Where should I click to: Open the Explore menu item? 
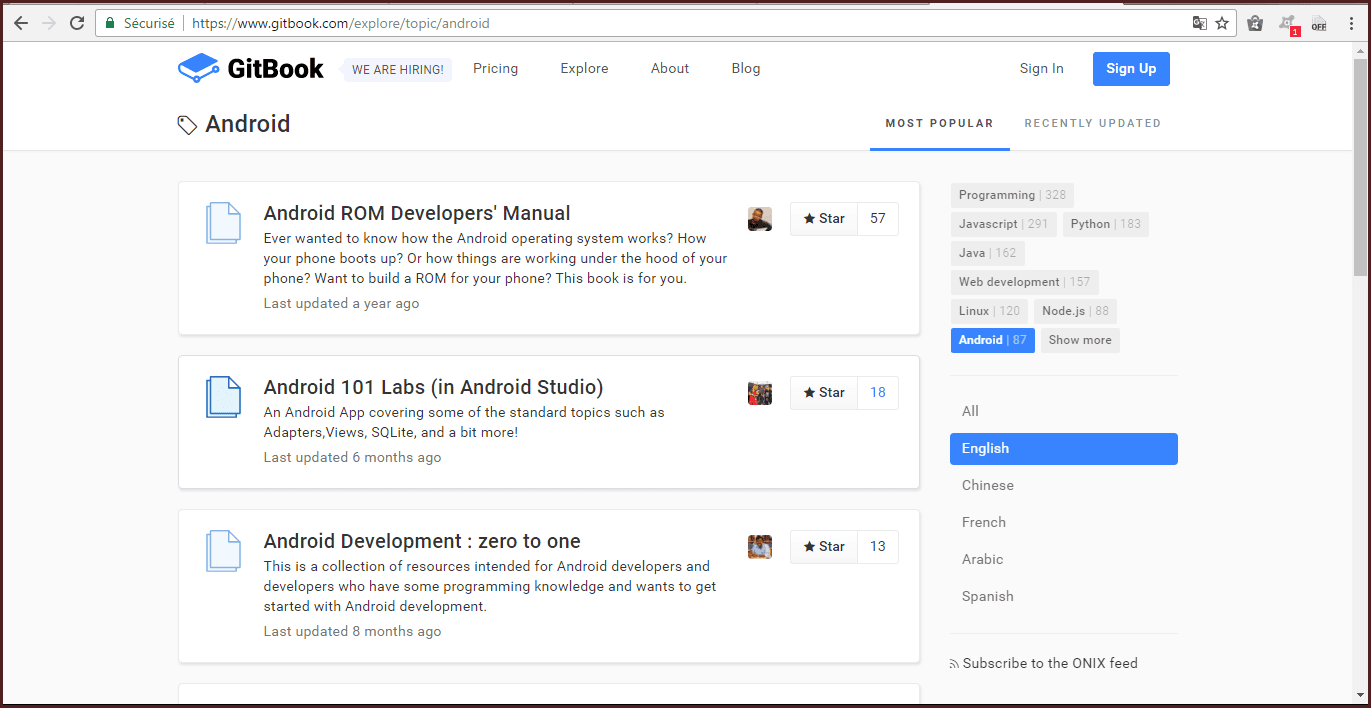coord(584,69)
